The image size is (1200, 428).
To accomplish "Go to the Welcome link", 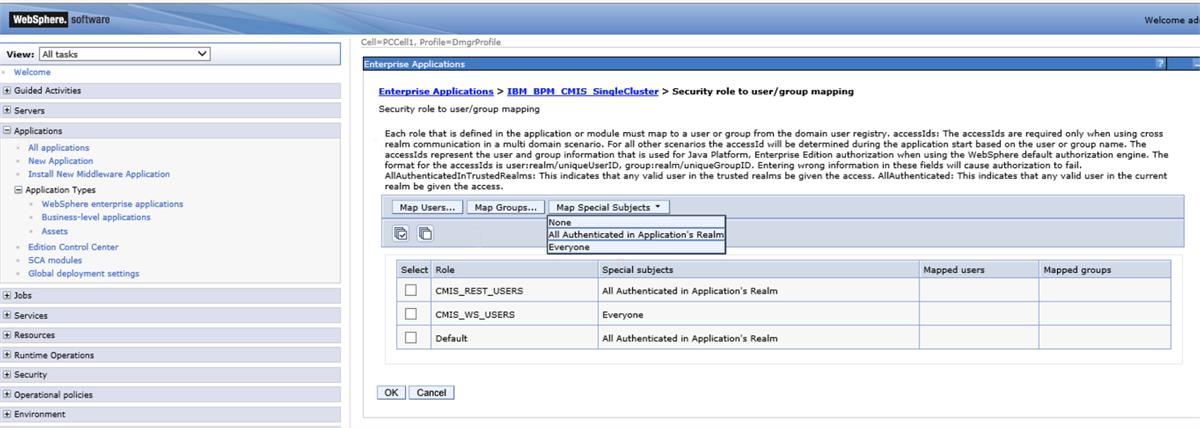I will [x=32, y=72].
